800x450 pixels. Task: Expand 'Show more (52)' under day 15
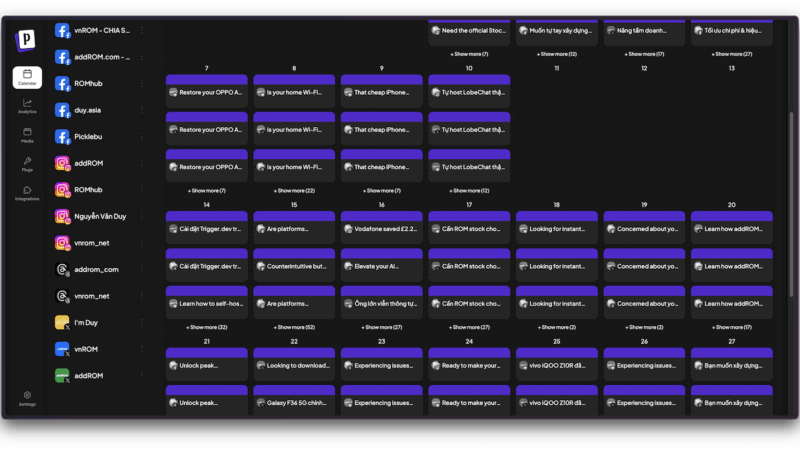[294, 327]
